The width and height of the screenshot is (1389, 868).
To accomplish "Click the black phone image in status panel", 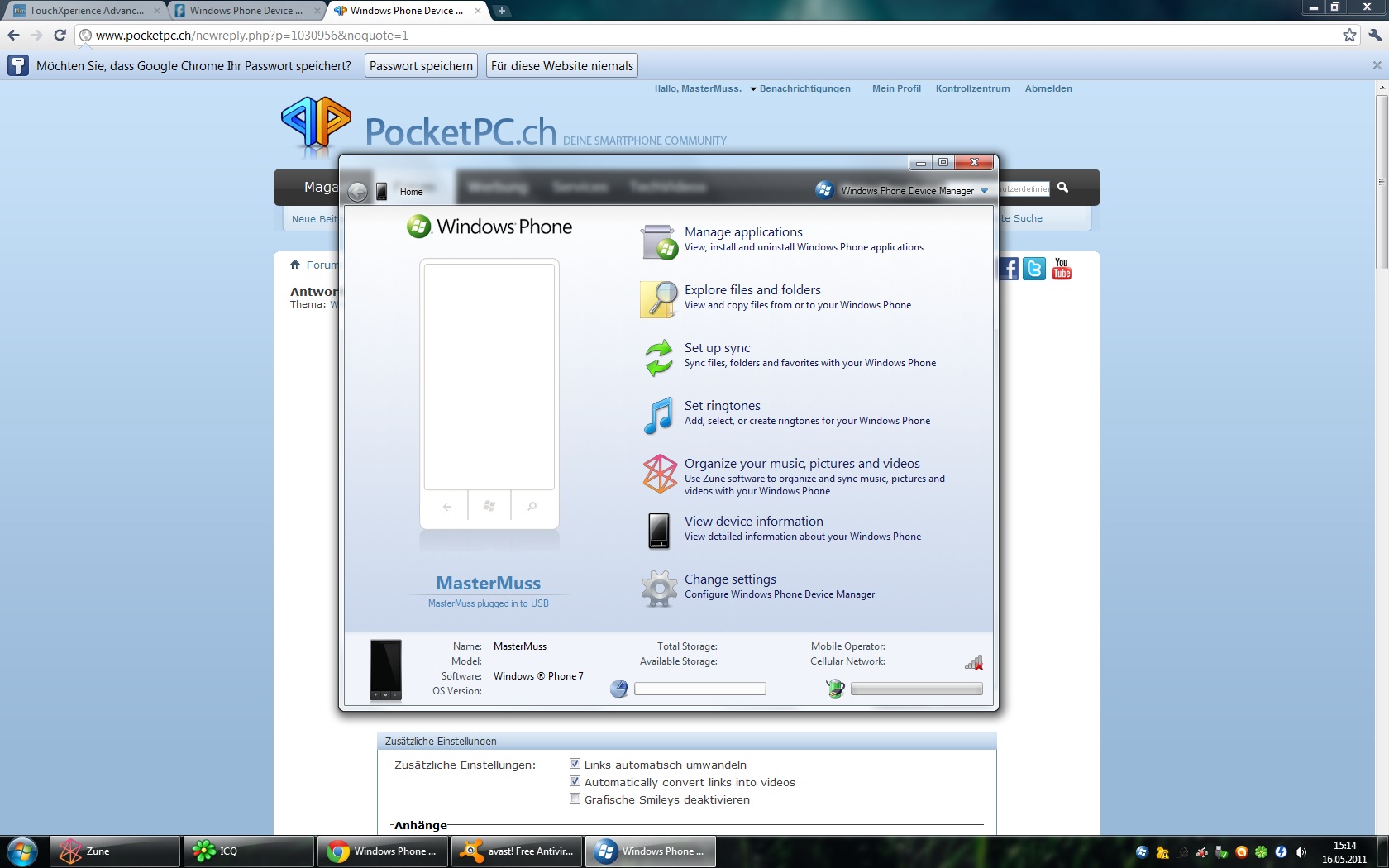I will point(386,670).
